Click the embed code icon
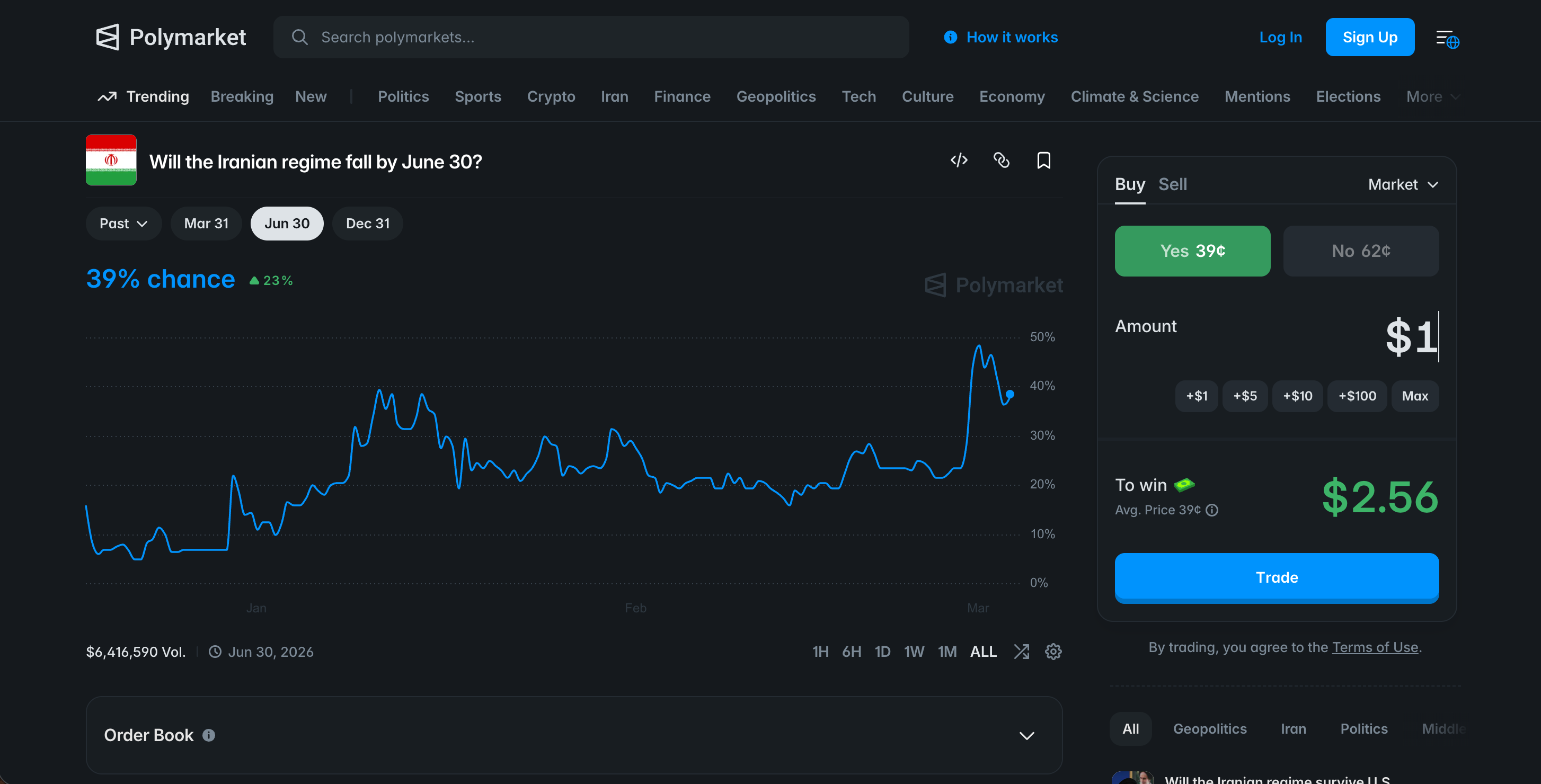 (x=958, y=161)
